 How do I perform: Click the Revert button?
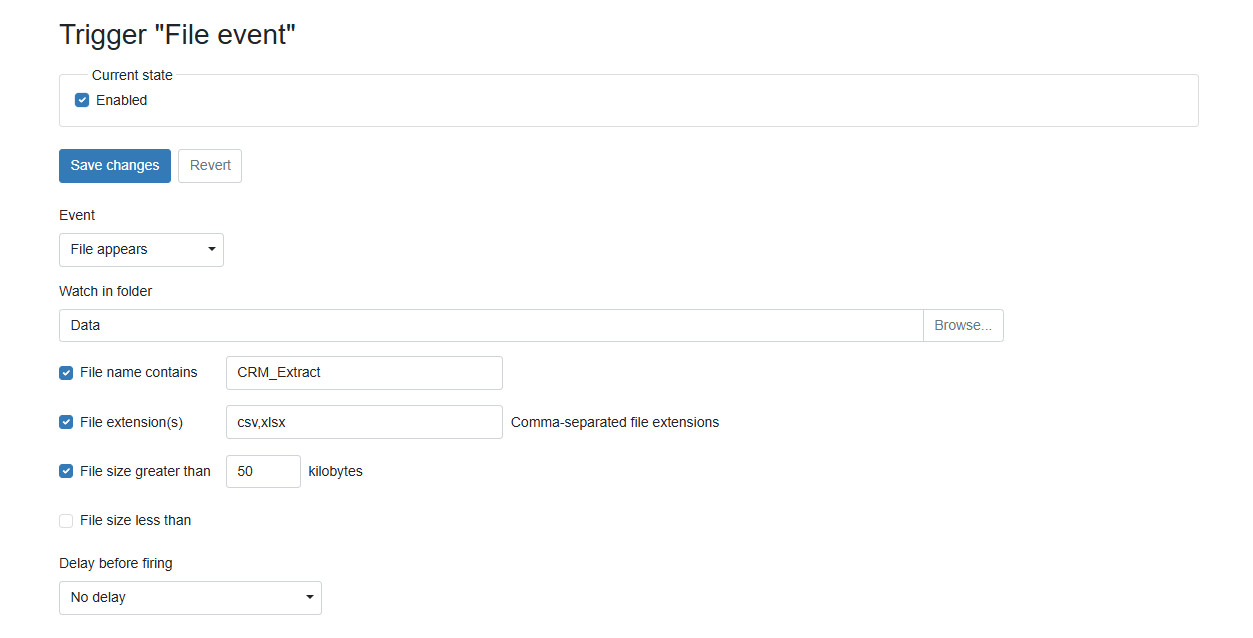(210, 166)
